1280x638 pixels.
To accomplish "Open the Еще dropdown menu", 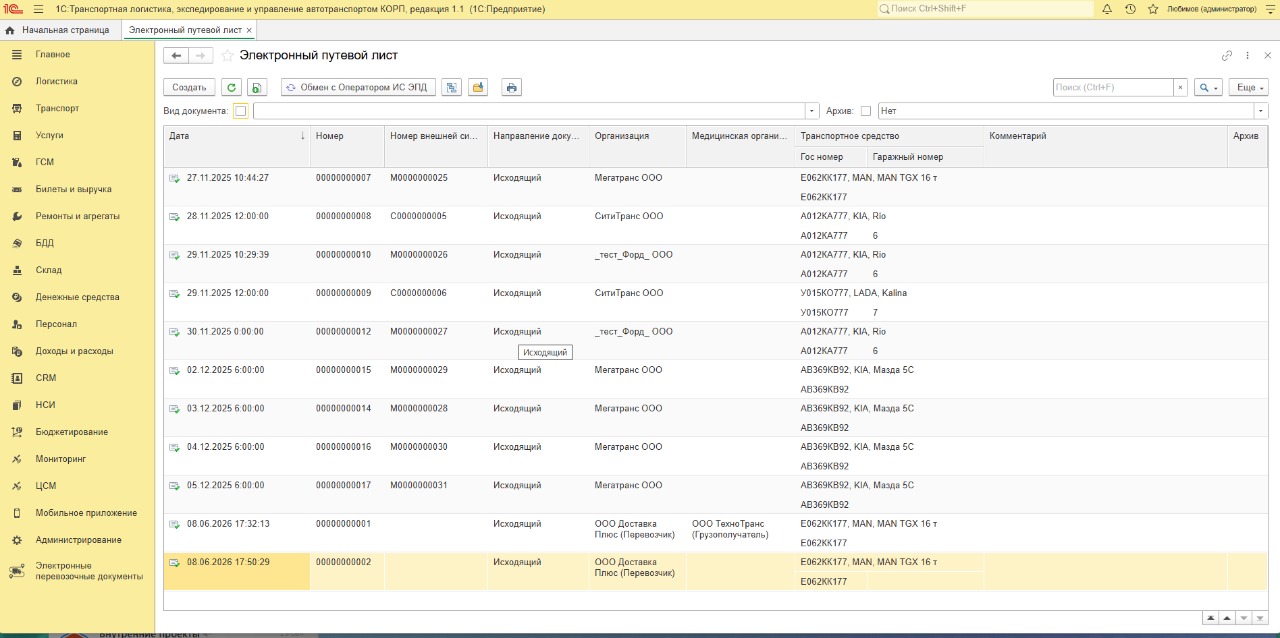I will 1249,88.
